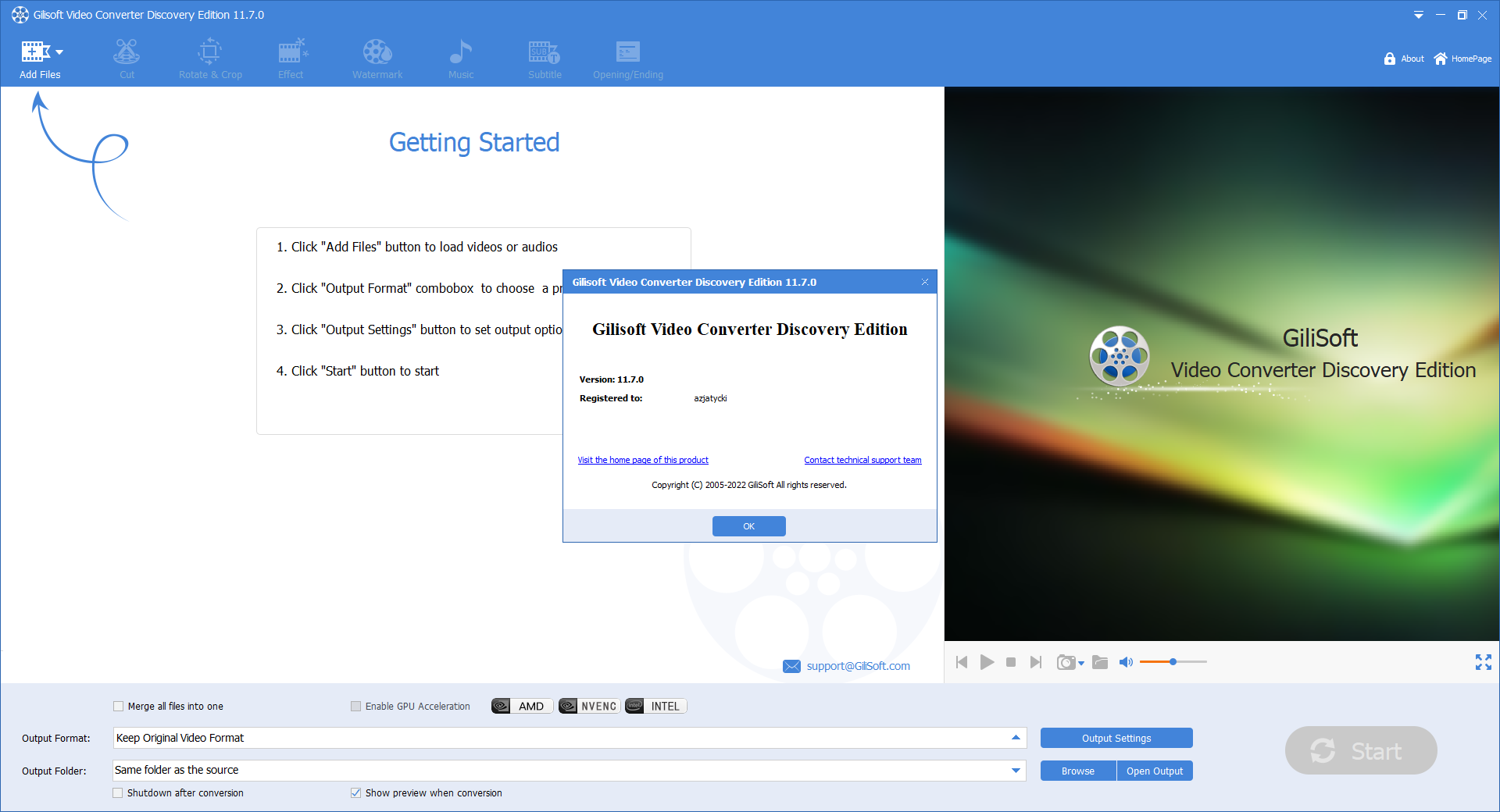Click OK in the About dialog
The height and width of the screenshot is (812, 1500).
click(749, 526)
